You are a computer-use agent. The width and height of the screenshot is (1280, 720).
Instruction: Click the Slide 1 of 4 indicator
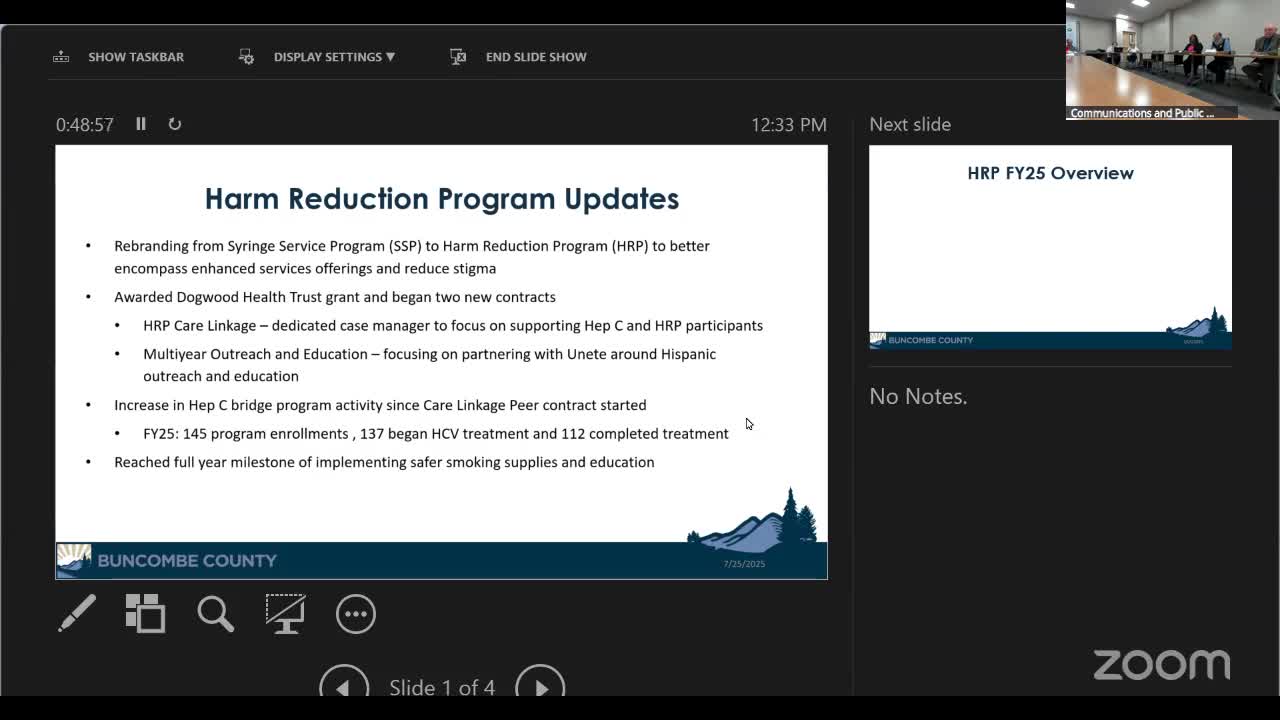coord(442,687)
